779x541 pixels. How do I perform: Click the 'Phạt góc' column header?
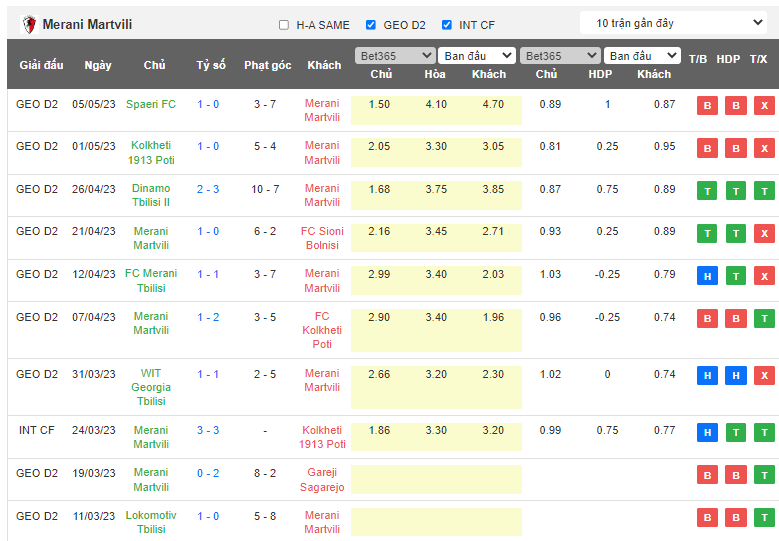[x=267, y=65]
